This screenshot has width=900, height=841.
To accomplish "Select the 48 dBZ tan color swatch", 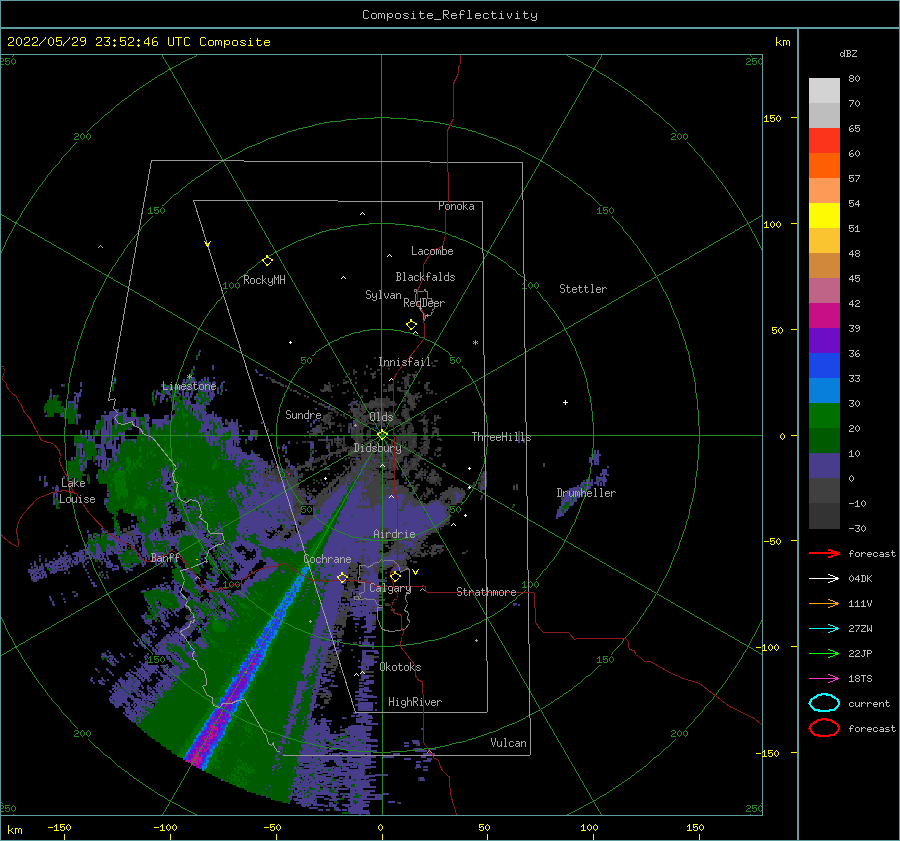I will [824, 265].
